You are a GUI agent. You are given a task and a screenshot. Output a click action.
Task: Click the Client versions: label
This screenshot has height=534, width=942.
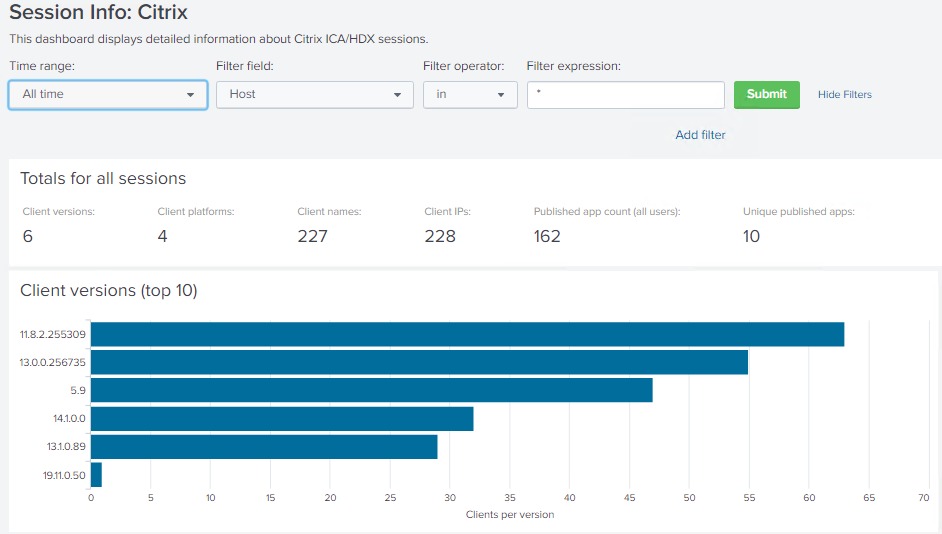click(x=59, y=211)
